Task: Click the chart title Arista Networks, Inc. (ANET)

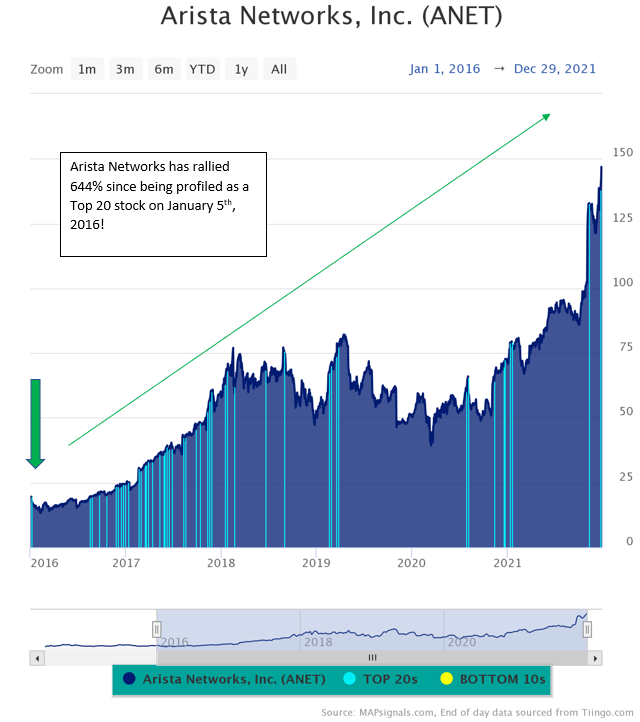Action: click(332, 16)
